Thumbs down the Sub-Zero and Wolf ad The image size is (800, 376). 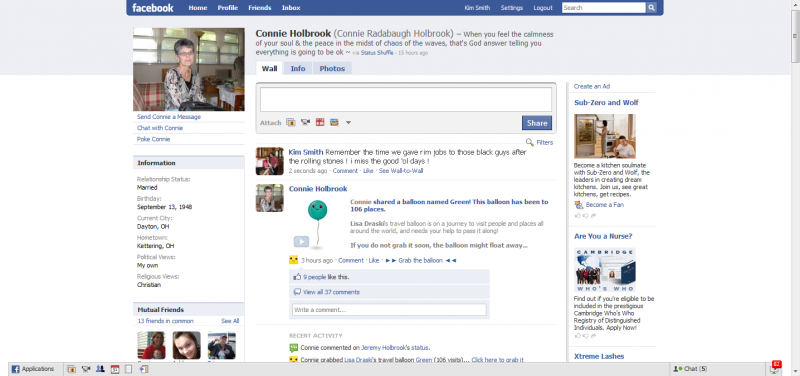[x=586, y=216]
